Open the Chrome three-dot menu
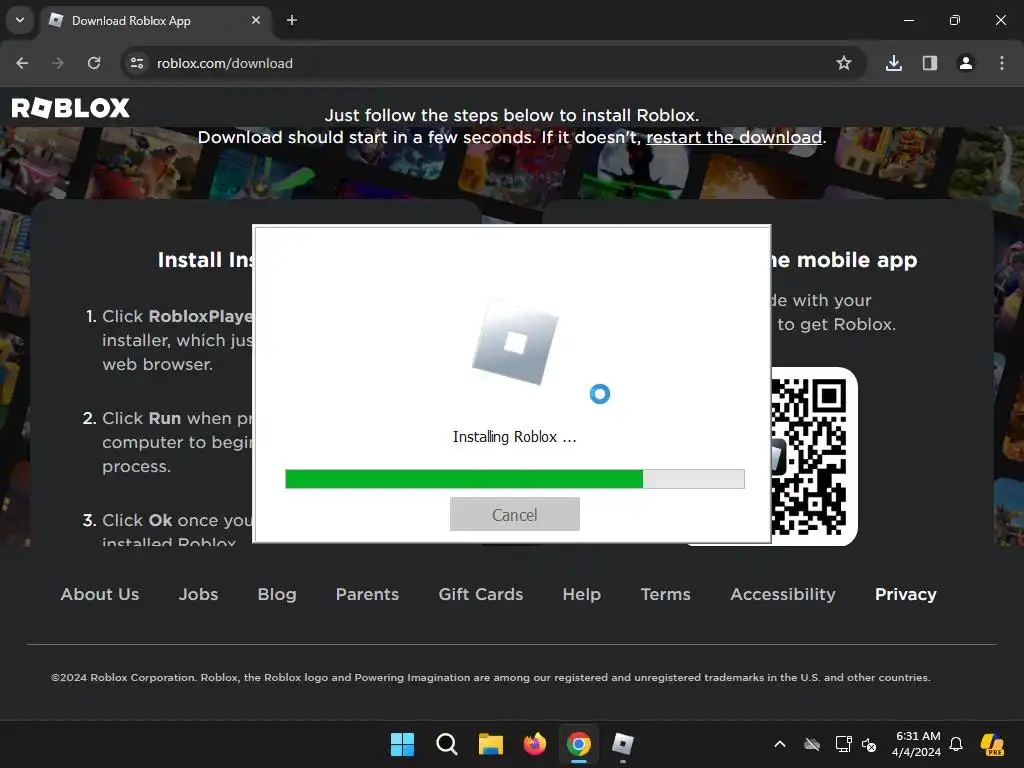This screenshot has width=1024, height=768. point(1002,63)
